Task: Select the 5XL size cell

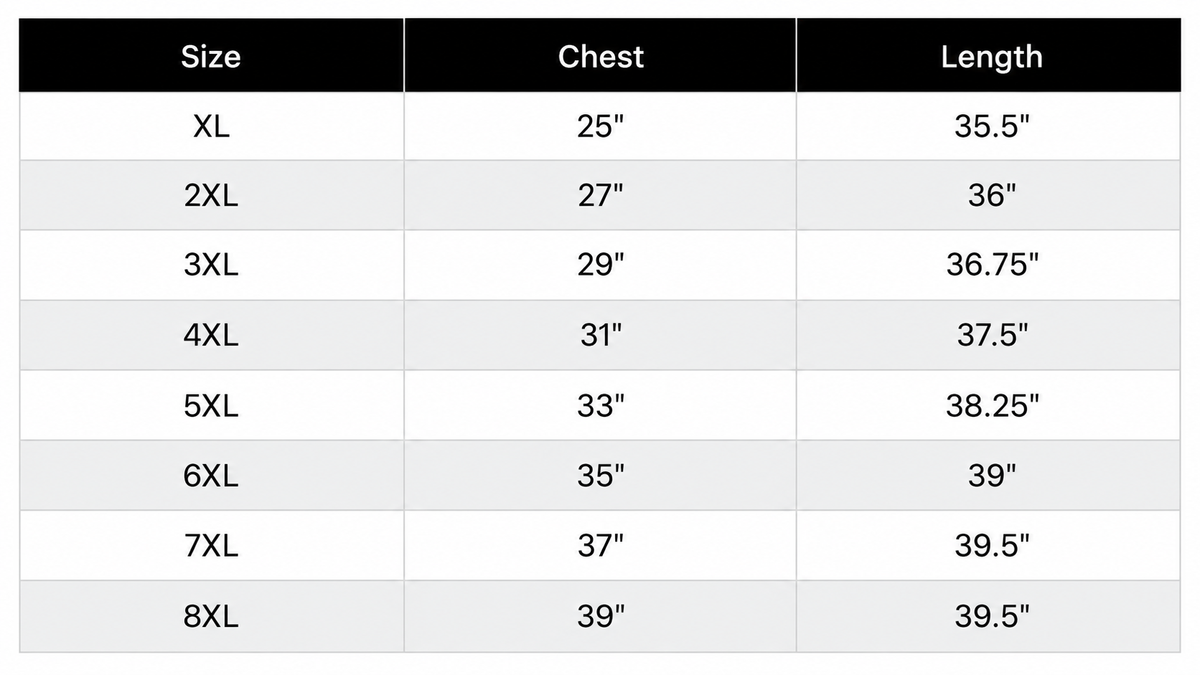Action: pyautogui.click(x=211, y=406)
